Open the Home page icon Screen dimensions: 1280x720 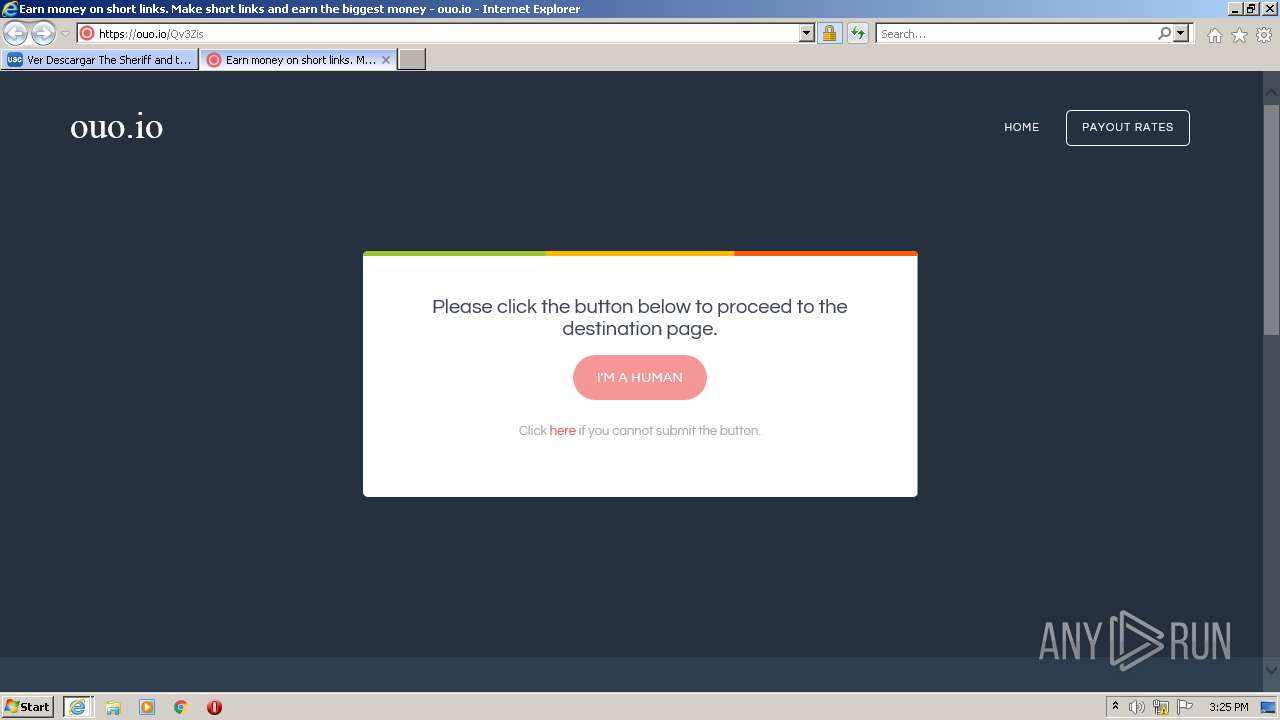coord(1214,35)
